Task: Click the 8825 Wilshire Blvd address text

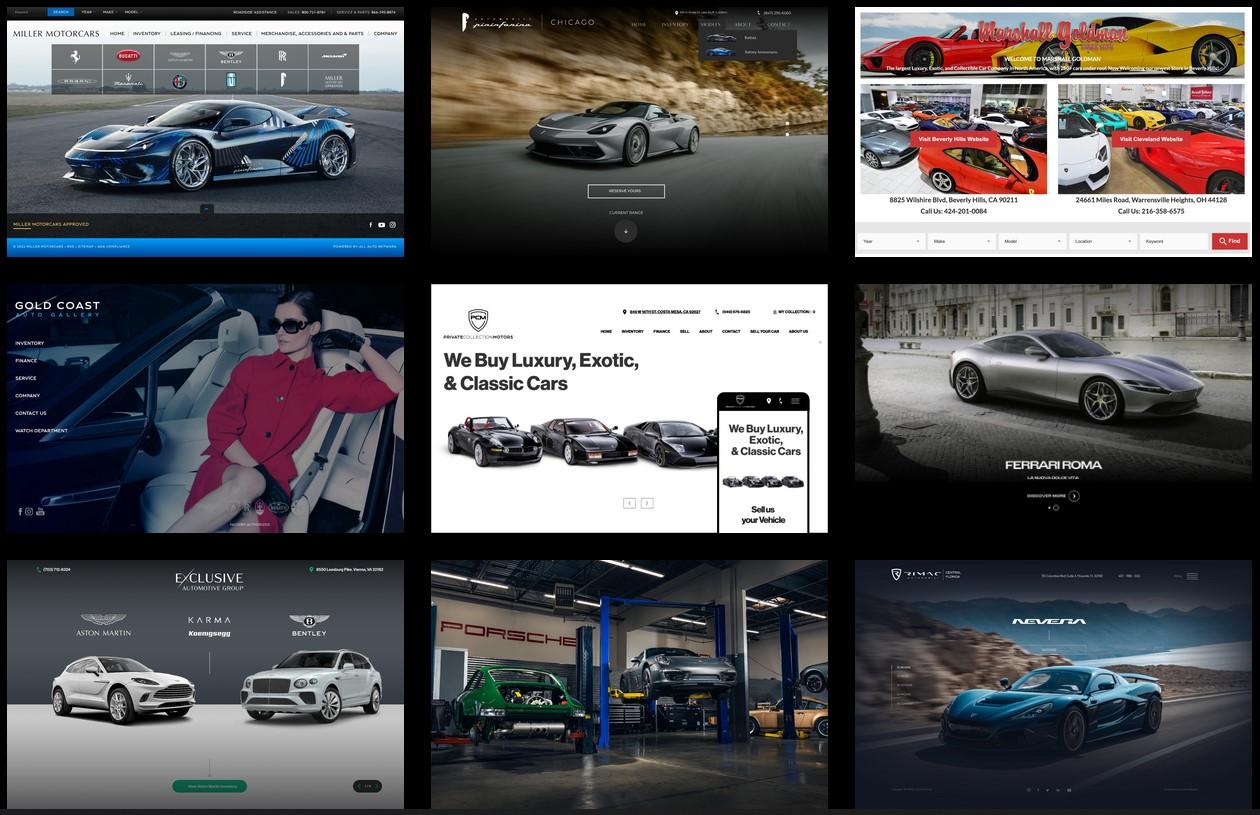Action: click(953, 200)
